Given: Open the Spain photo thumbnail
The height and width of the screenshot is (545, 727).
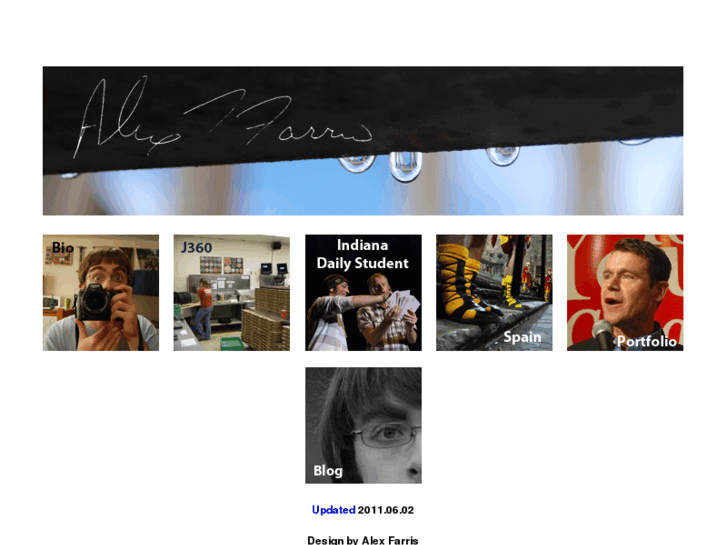Looking at the screenshot, I should [x=494, y=293].
